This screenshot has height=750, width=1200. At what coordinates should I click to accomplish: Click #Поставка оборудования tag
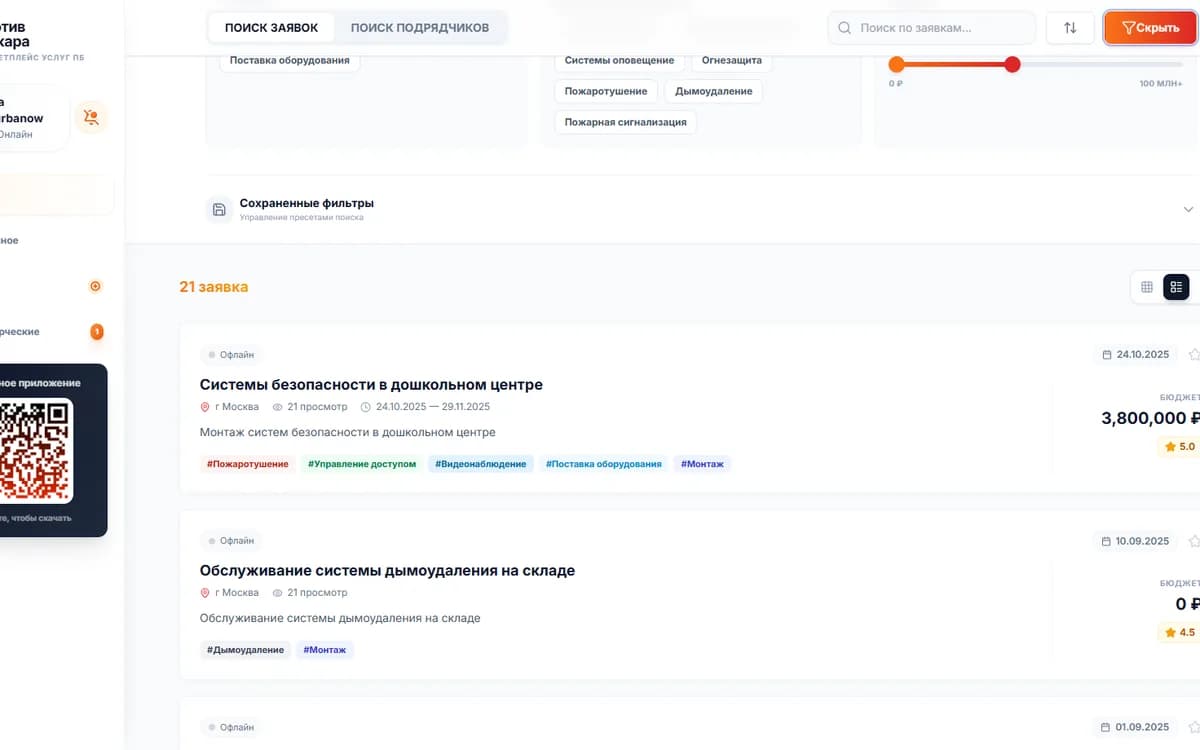tap(604, 464)
